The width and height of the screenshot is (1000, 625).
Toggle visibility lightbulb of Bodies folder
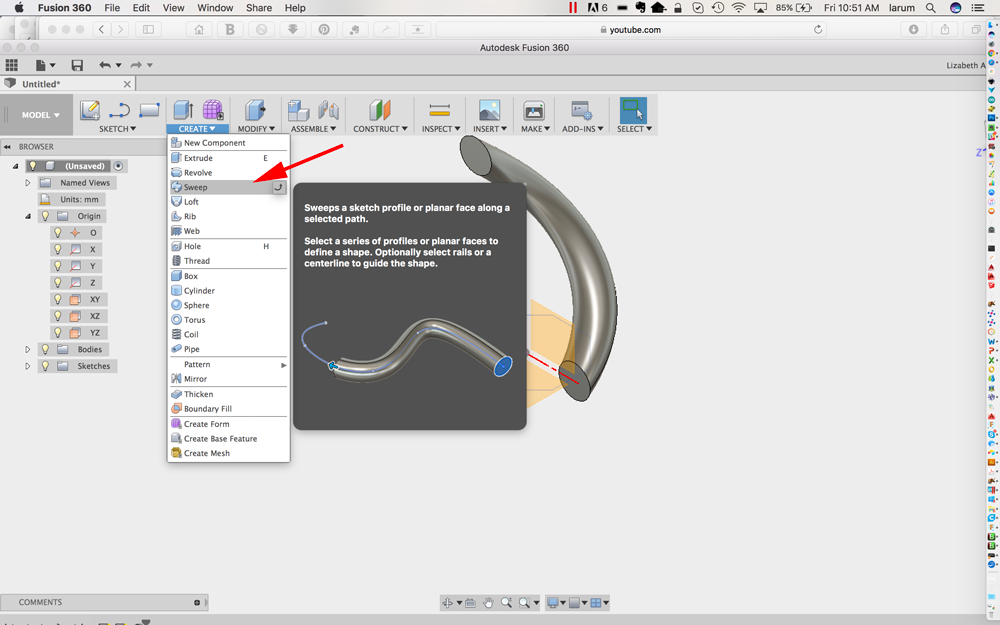pyautogui.click(x=45, y=349)
